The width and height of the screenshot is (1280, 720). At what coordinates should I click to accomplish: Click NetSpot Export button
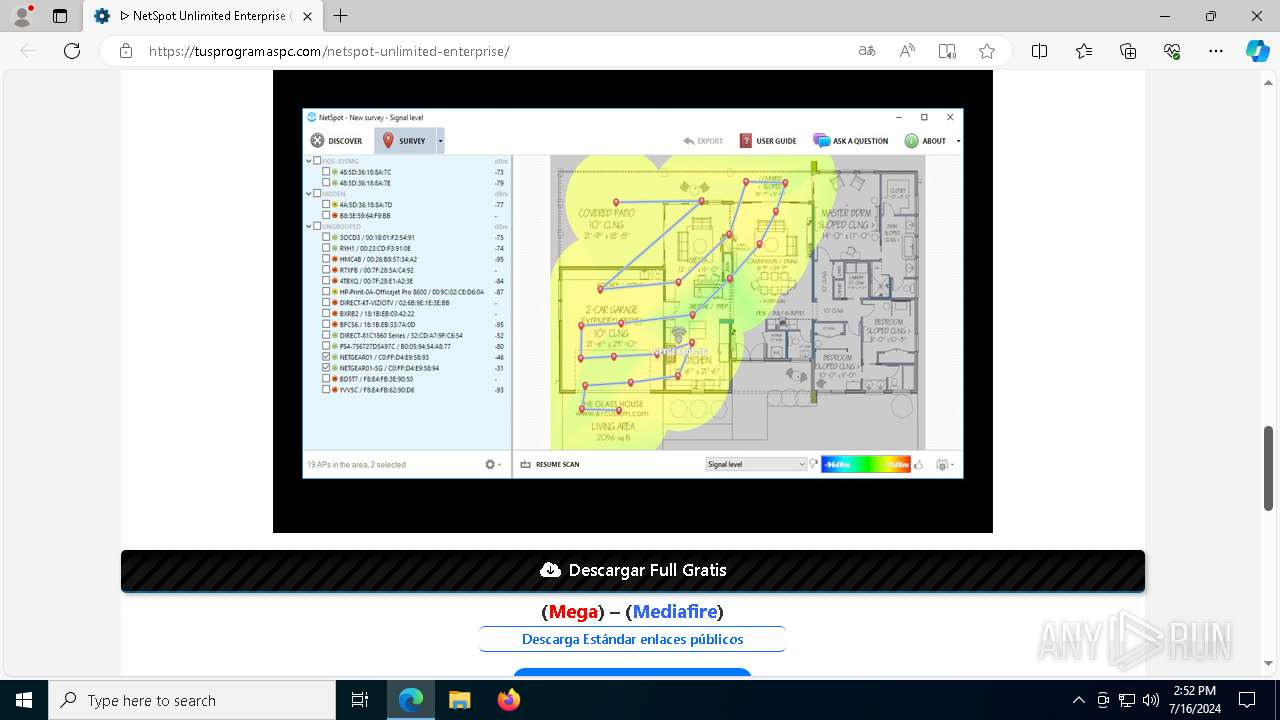point(703,141)
